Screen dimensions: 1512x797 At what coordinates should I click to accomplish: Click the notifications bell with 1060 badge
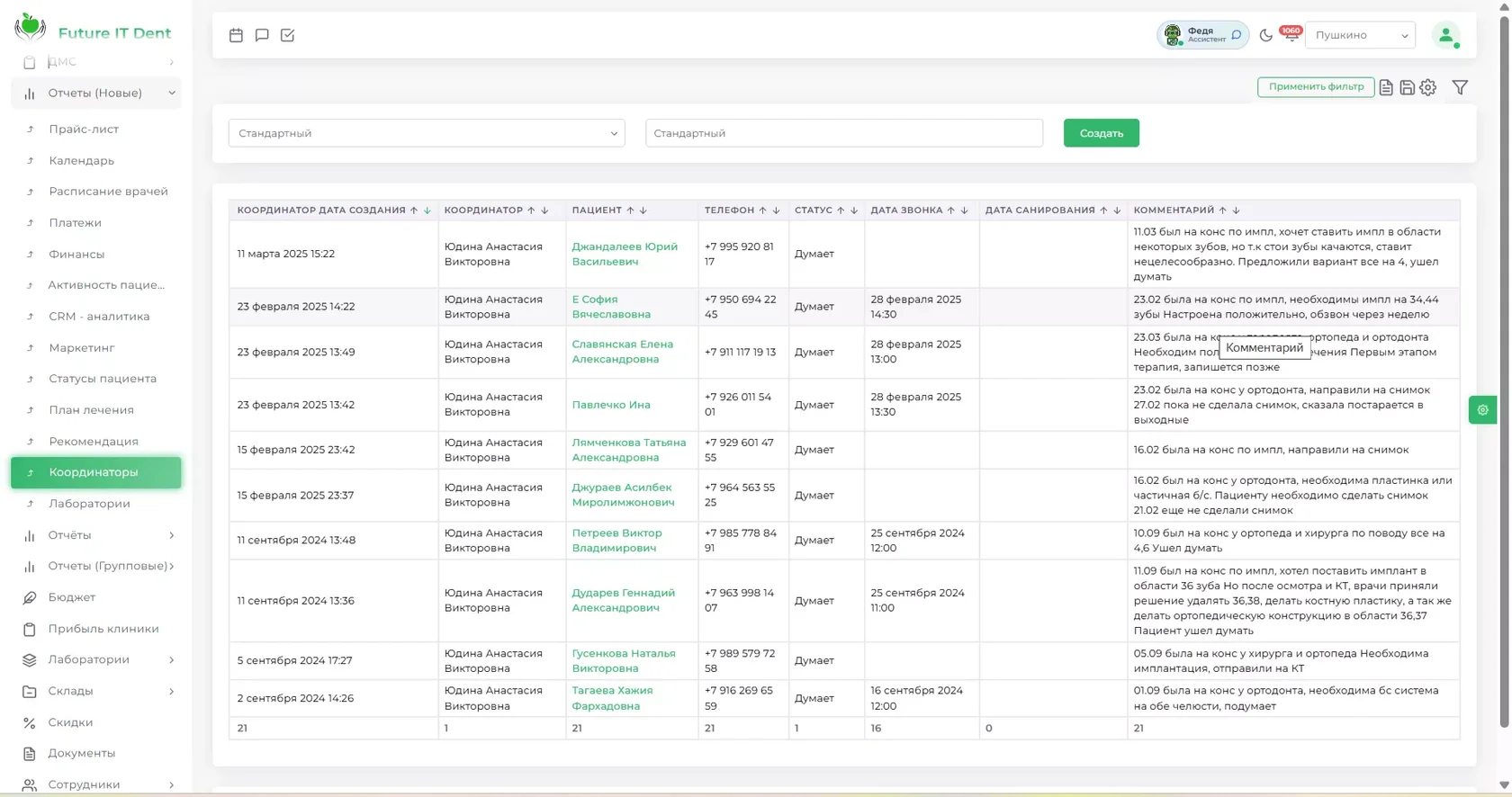pos(1291,35)
